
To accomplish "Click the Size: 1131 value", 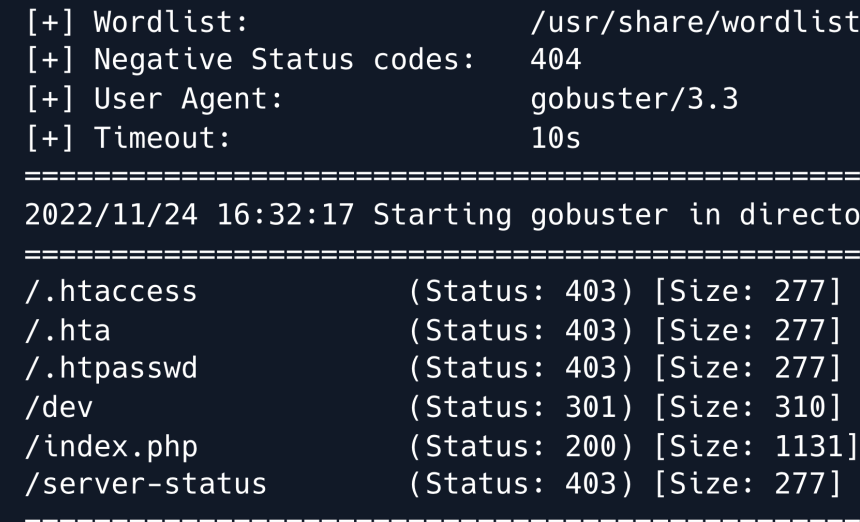I will (764, 446).
